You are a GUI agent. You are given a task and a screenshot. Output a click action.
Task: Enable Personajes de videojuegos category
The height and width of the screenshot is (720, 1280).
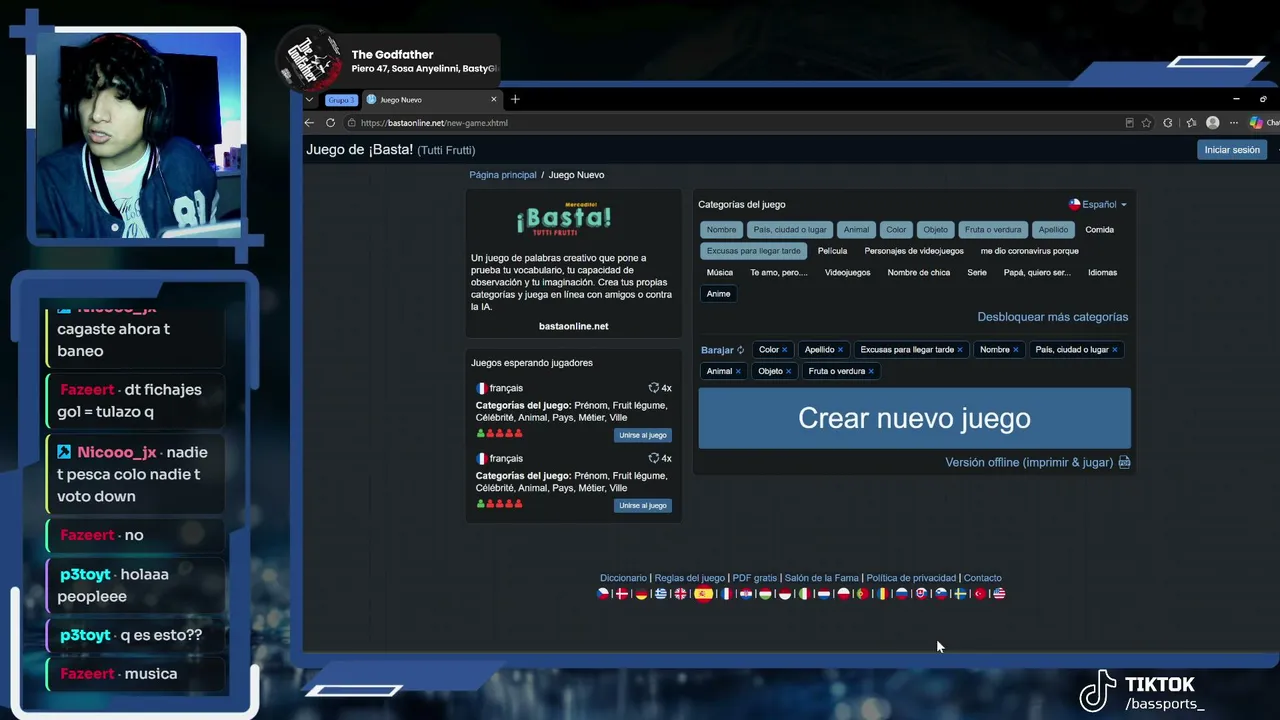[x=914, y=251]
